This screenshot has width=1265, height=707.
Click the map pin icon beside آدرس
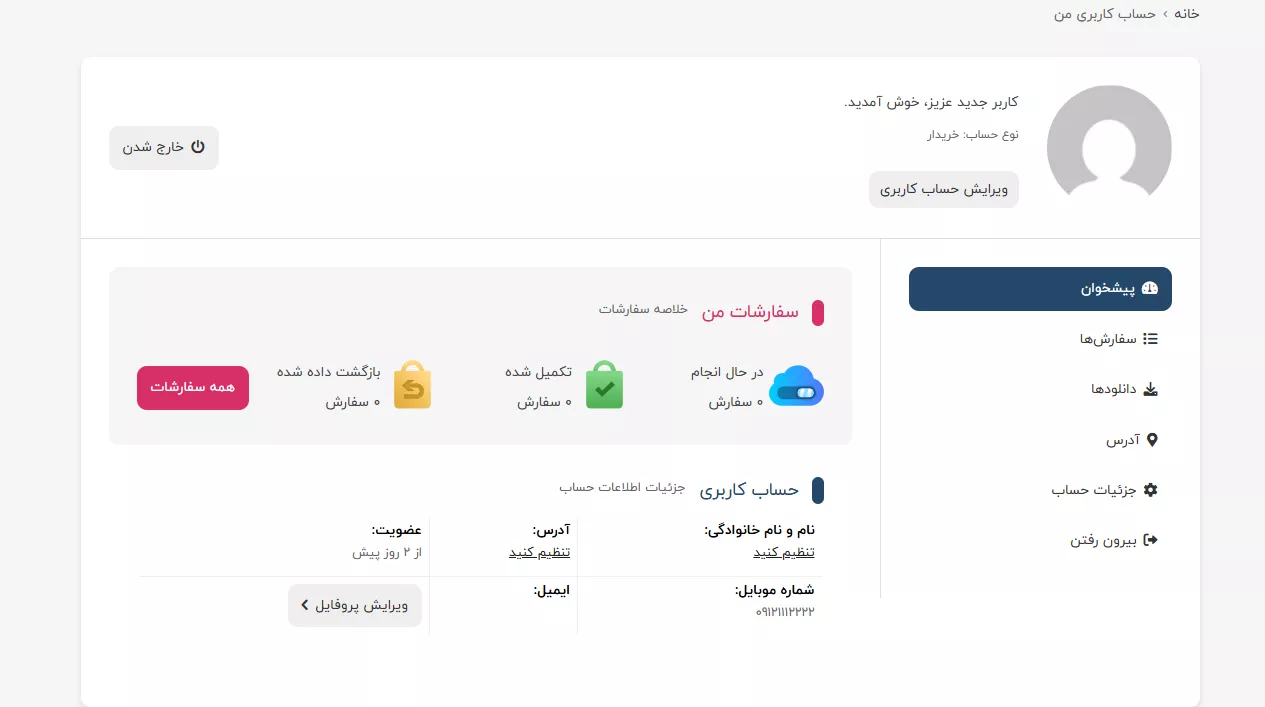[x=1151, y=440]
